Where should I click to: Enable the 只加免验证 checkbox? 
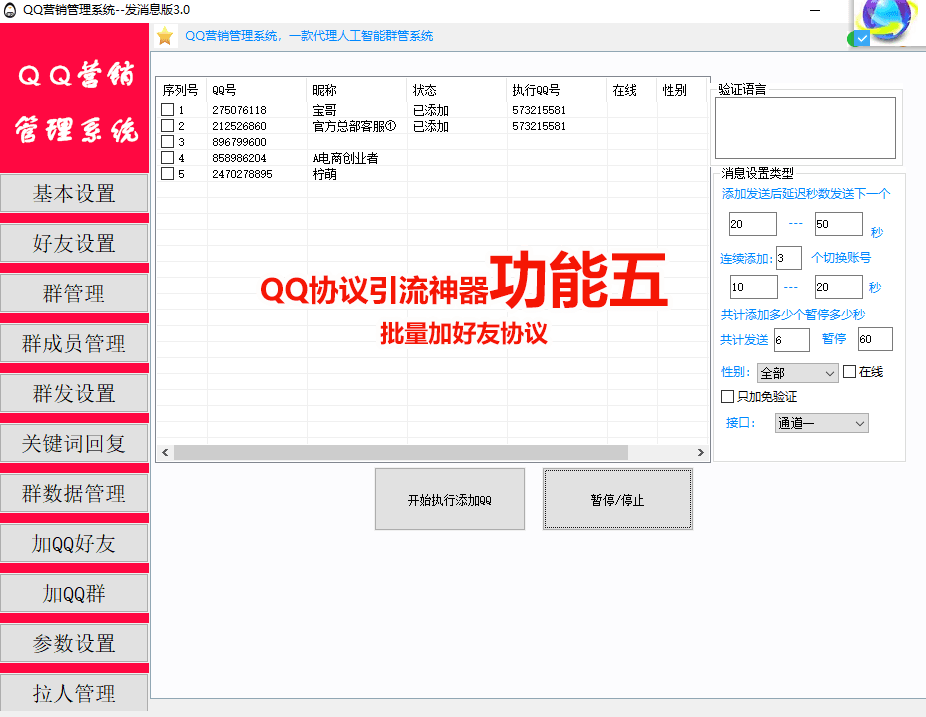click(728, 396)
